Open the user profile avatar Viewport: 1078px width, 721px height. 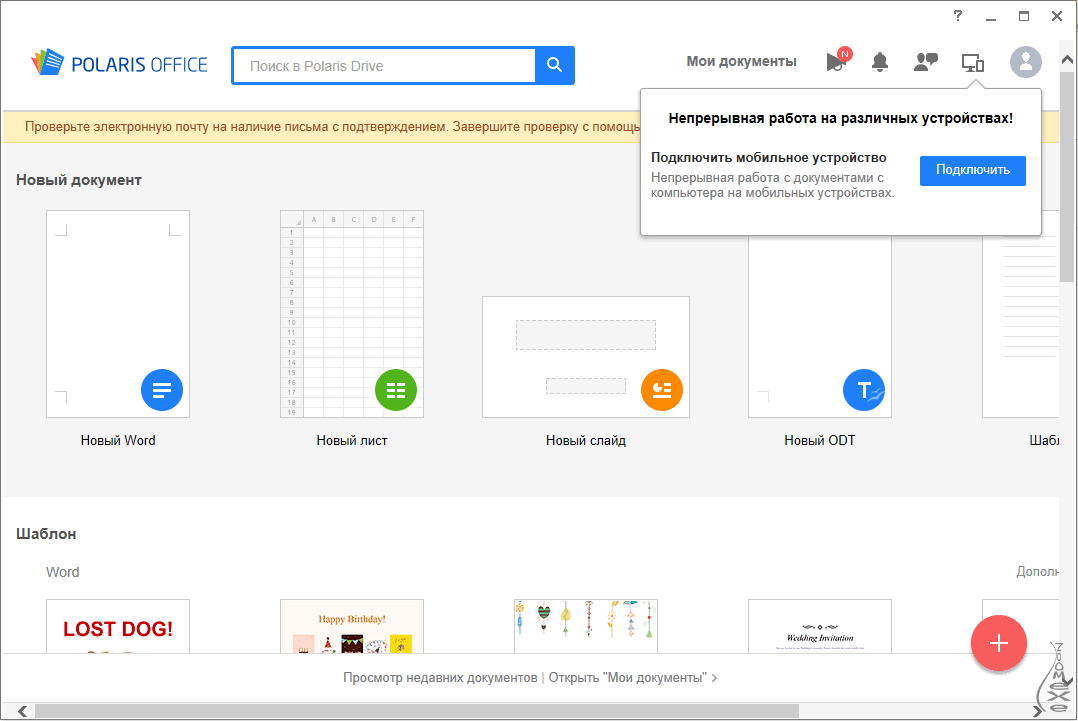click(x=1025, y=62)
